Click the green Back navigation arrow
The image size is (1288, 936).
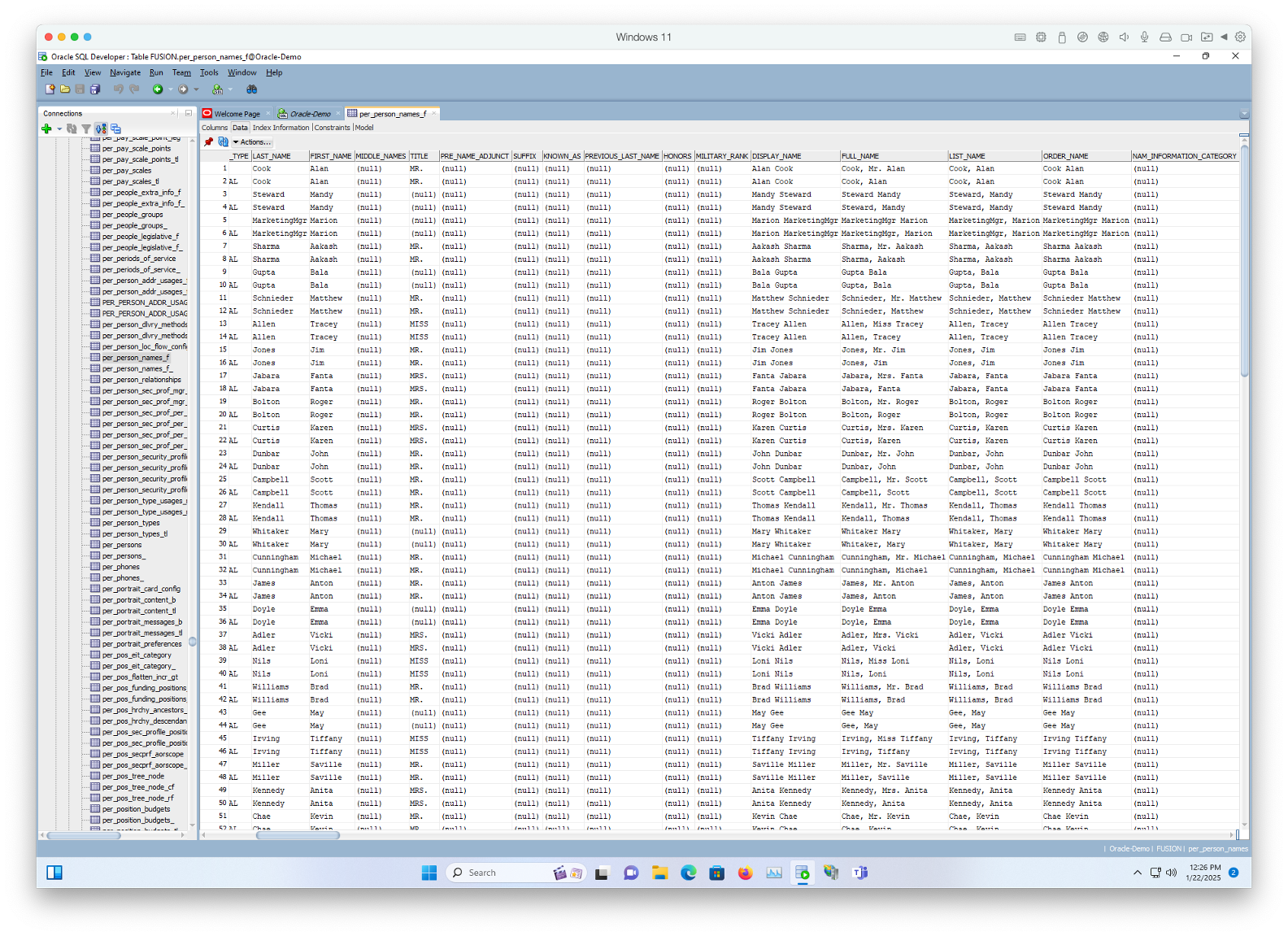pyautogui.click(x=158, y=89)
